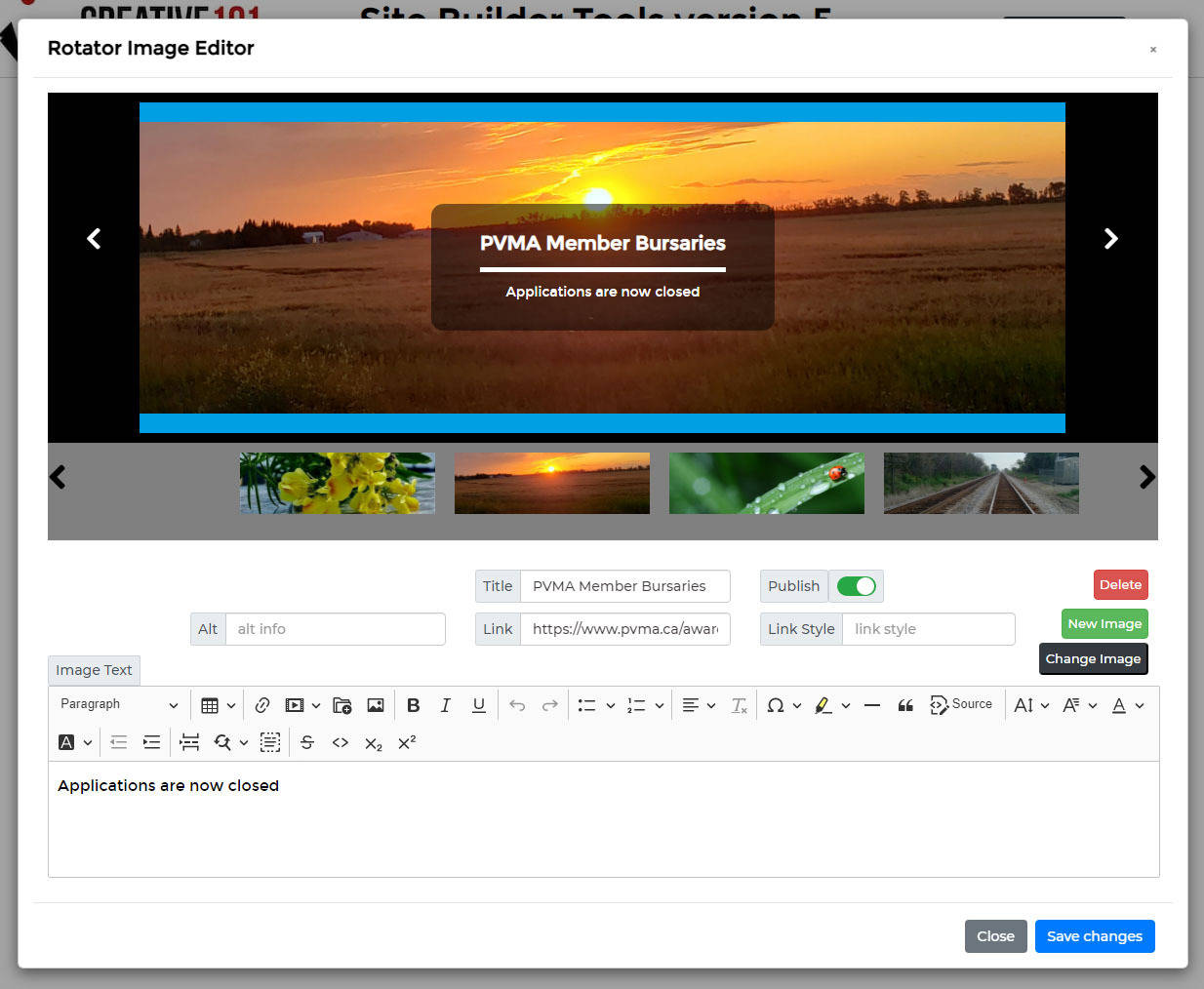Open the special characters omega icon
Screen dimensions: 1204x989
click(x=776, y=705)
